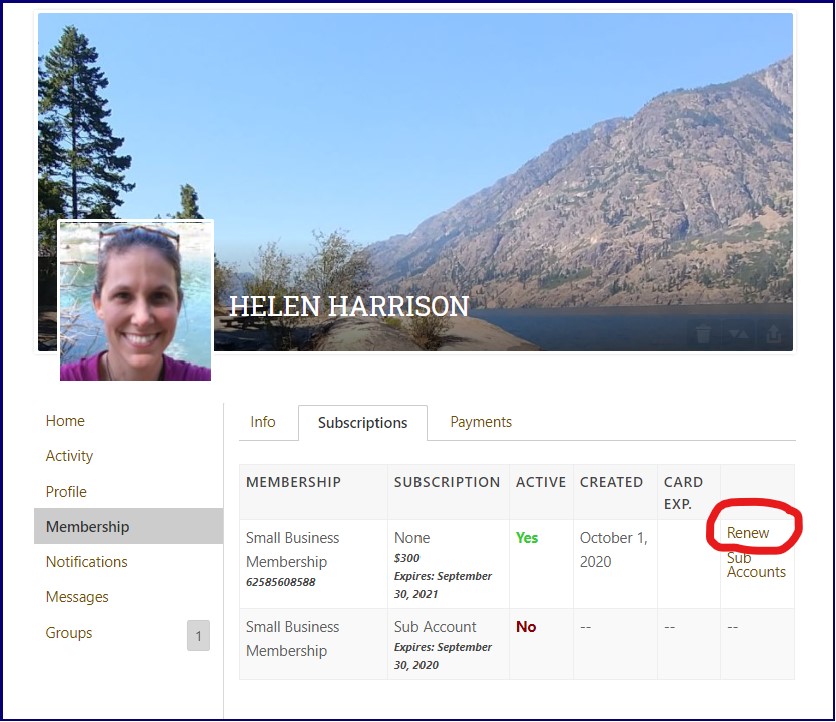
Task: Select Profile in the sidebar menu
Action: [66, 492]
